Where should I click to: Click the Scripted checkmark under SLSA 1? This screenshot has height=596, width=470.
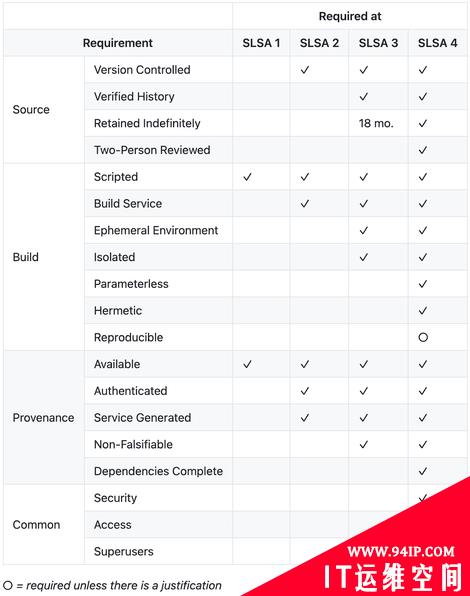(247, 177)
